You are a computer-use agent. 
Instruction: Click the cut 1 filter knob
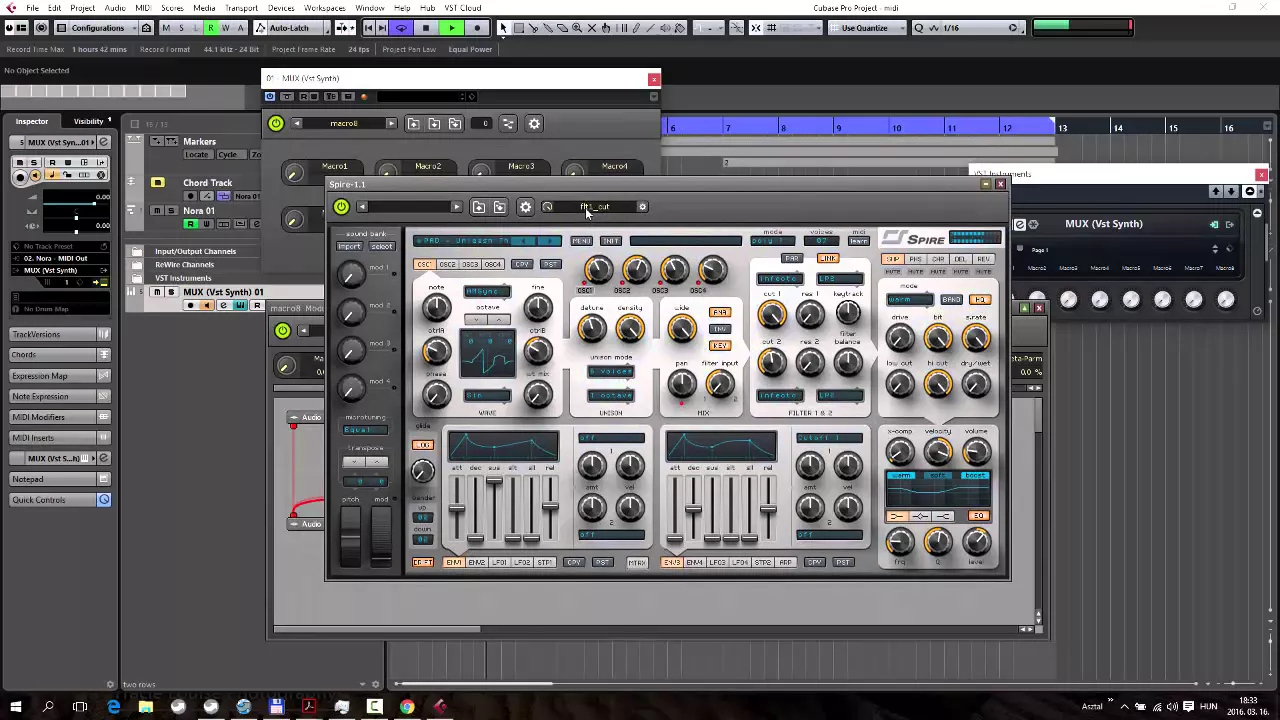pyautogui.click(x=771, y=316)
